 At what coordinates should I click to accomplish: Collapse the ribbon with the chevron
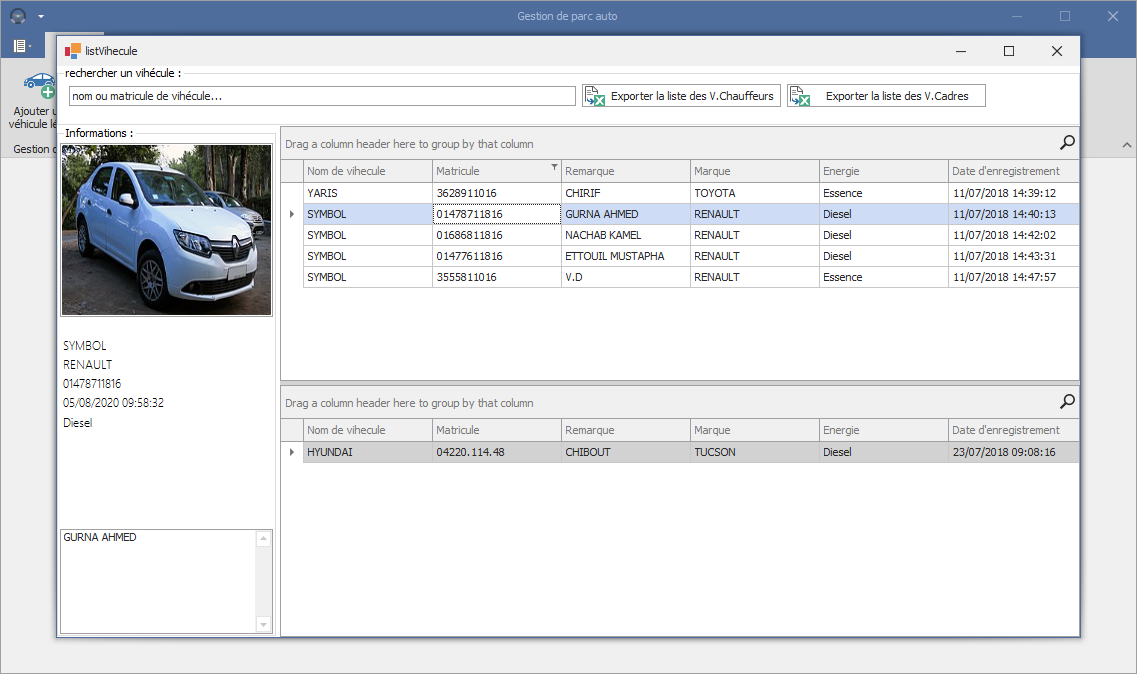point(1127,145)
